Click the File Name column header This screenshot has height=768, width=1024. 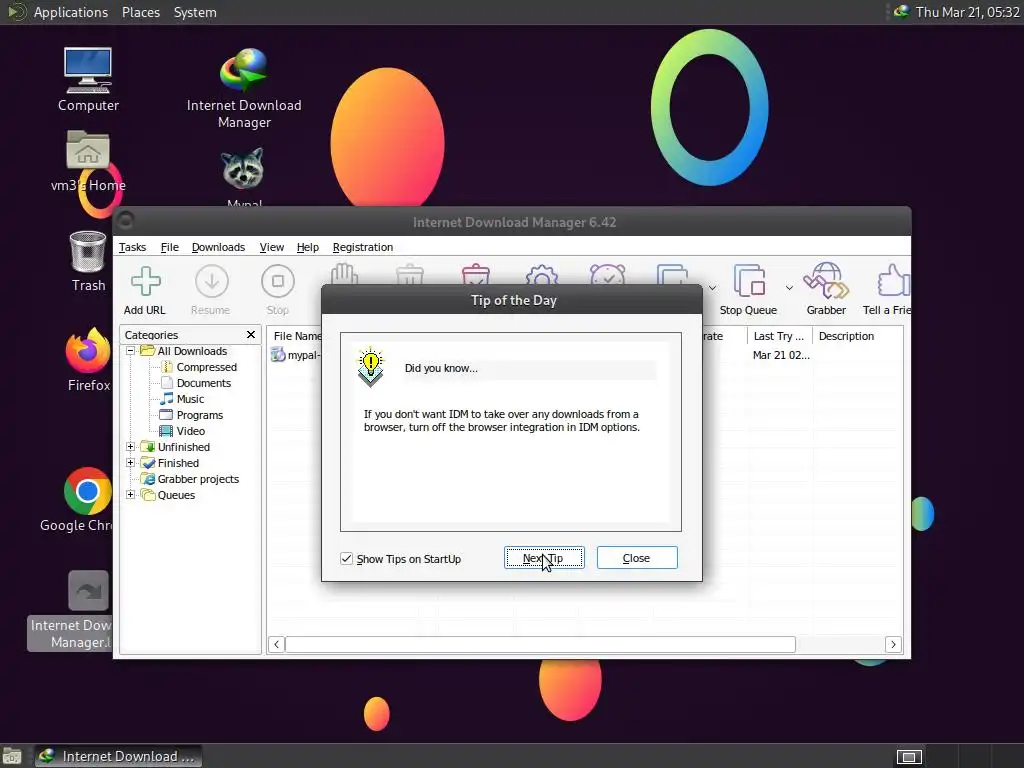(x=296, y=336)
